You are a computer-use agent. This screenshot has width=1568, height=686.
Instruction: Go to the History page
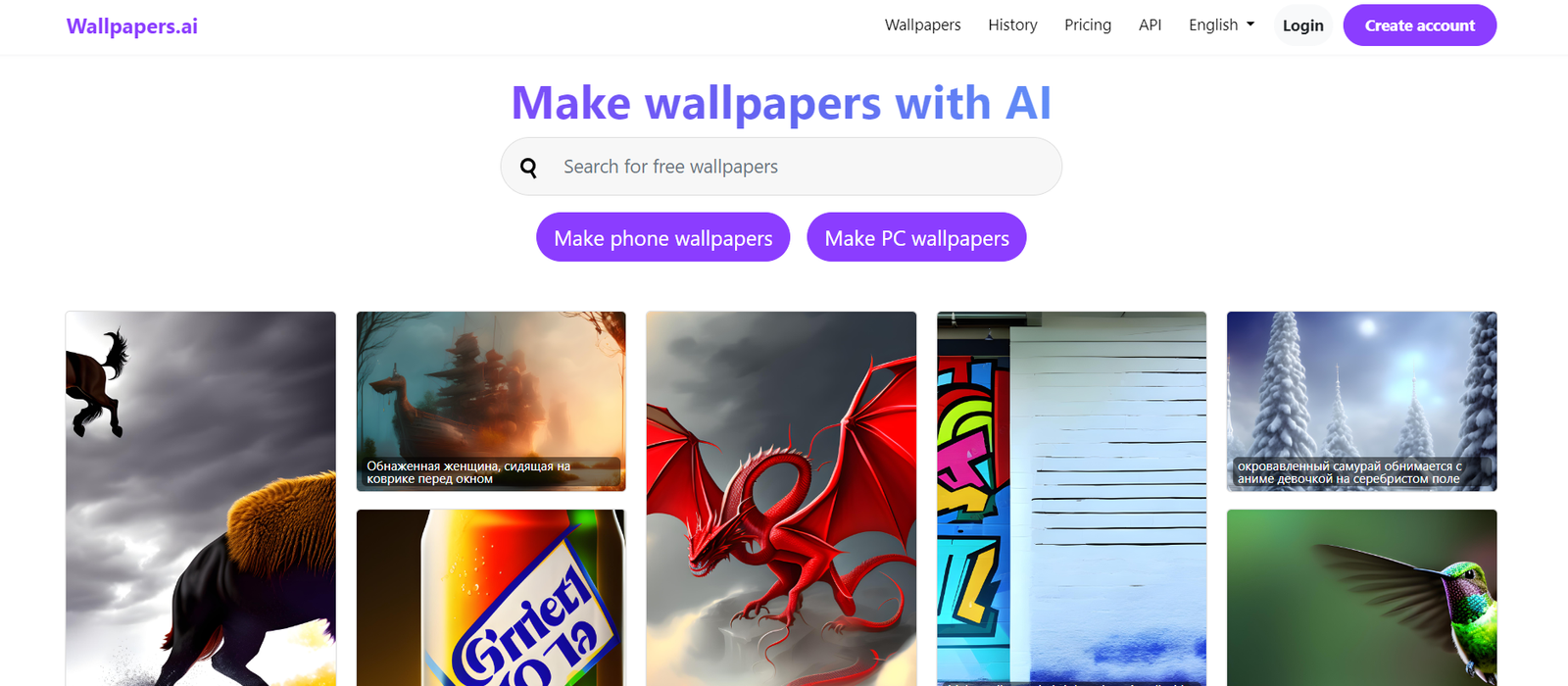1012,25
